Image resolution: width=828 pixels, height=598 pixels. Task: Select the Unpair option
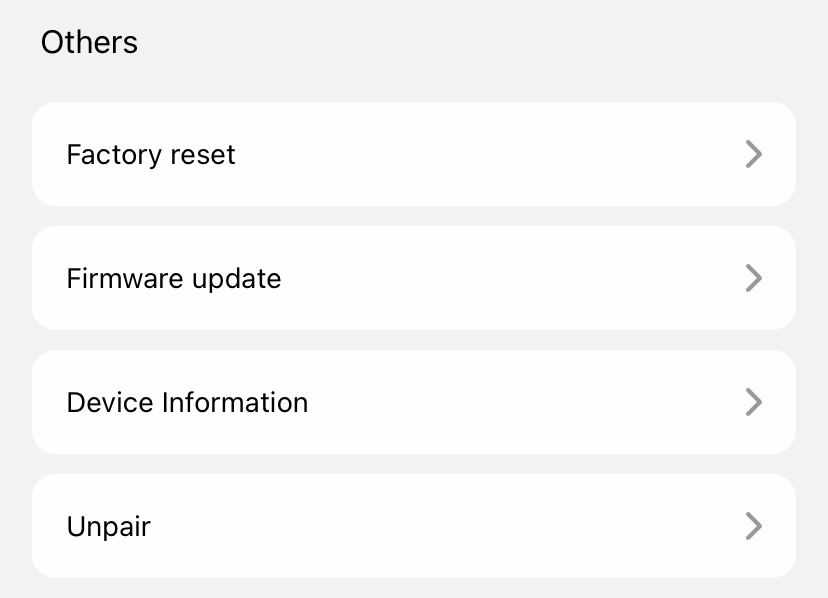point(414,526)
